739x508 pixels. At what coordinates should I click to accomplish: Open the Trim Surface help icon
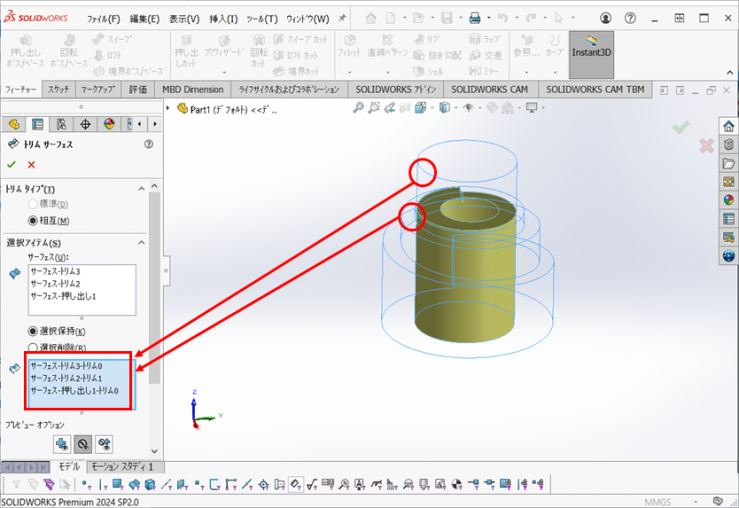pos(148,144)
